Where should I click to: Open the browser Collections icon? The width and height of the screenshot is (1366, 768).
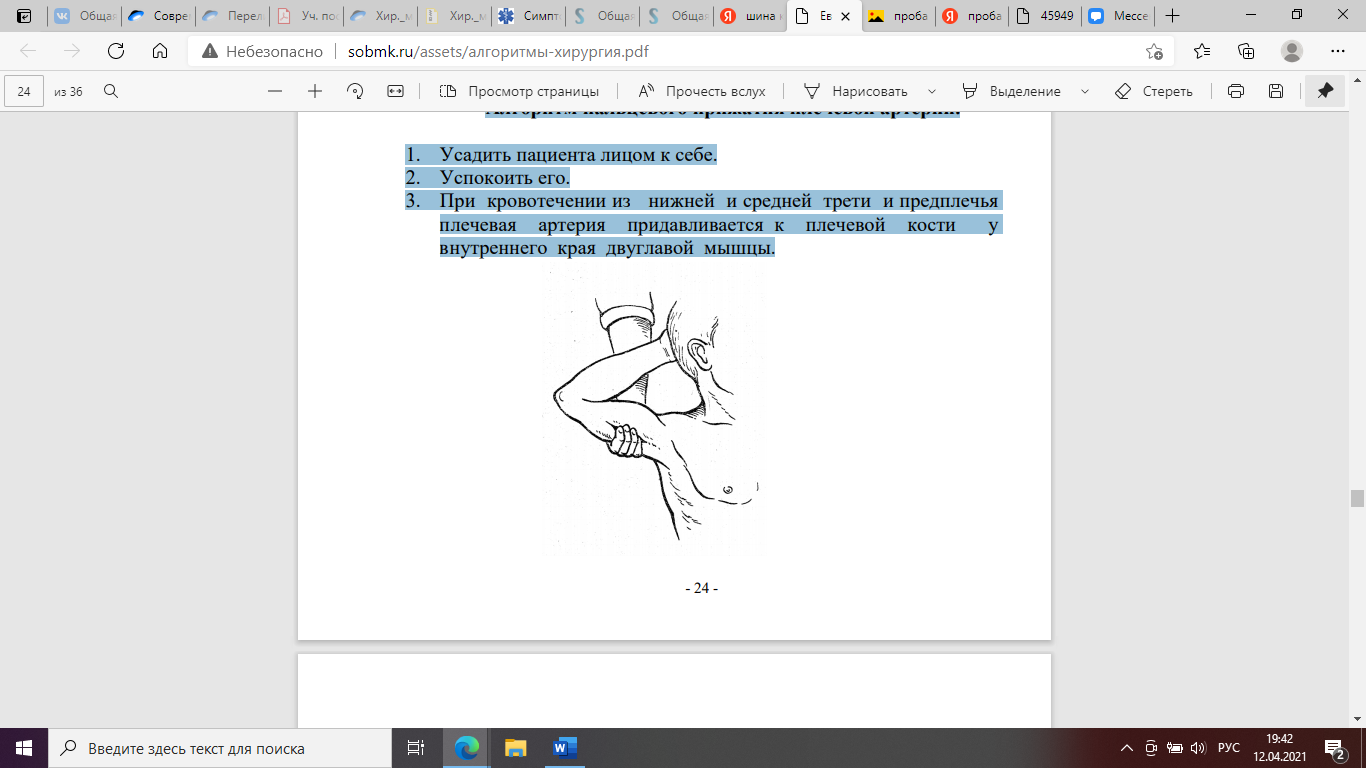pyautogui.click(x=1246, y=52)
